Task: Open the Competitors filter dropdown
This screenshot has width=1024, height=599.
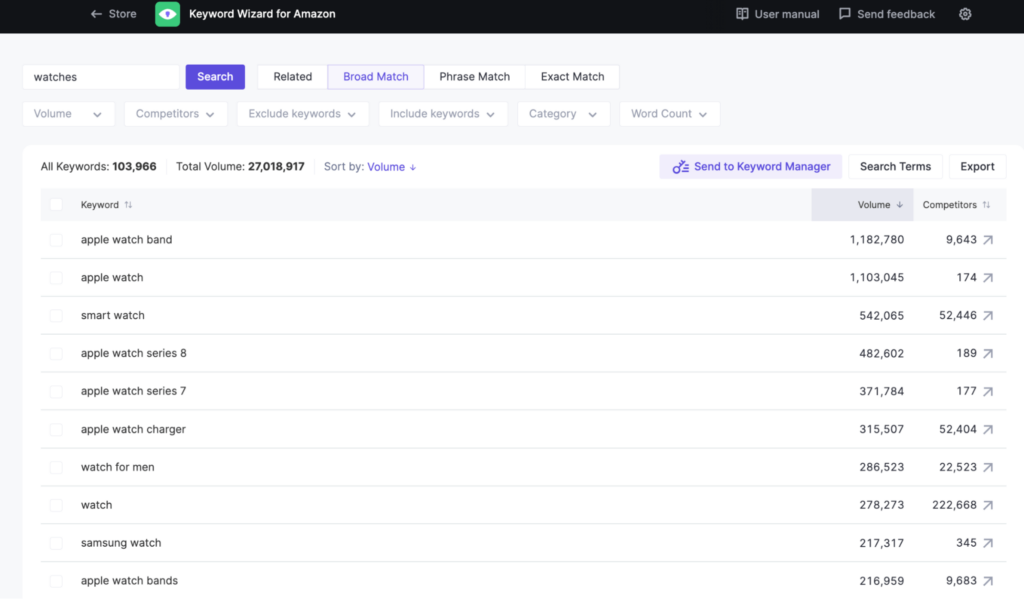Action: pos(176,114)
